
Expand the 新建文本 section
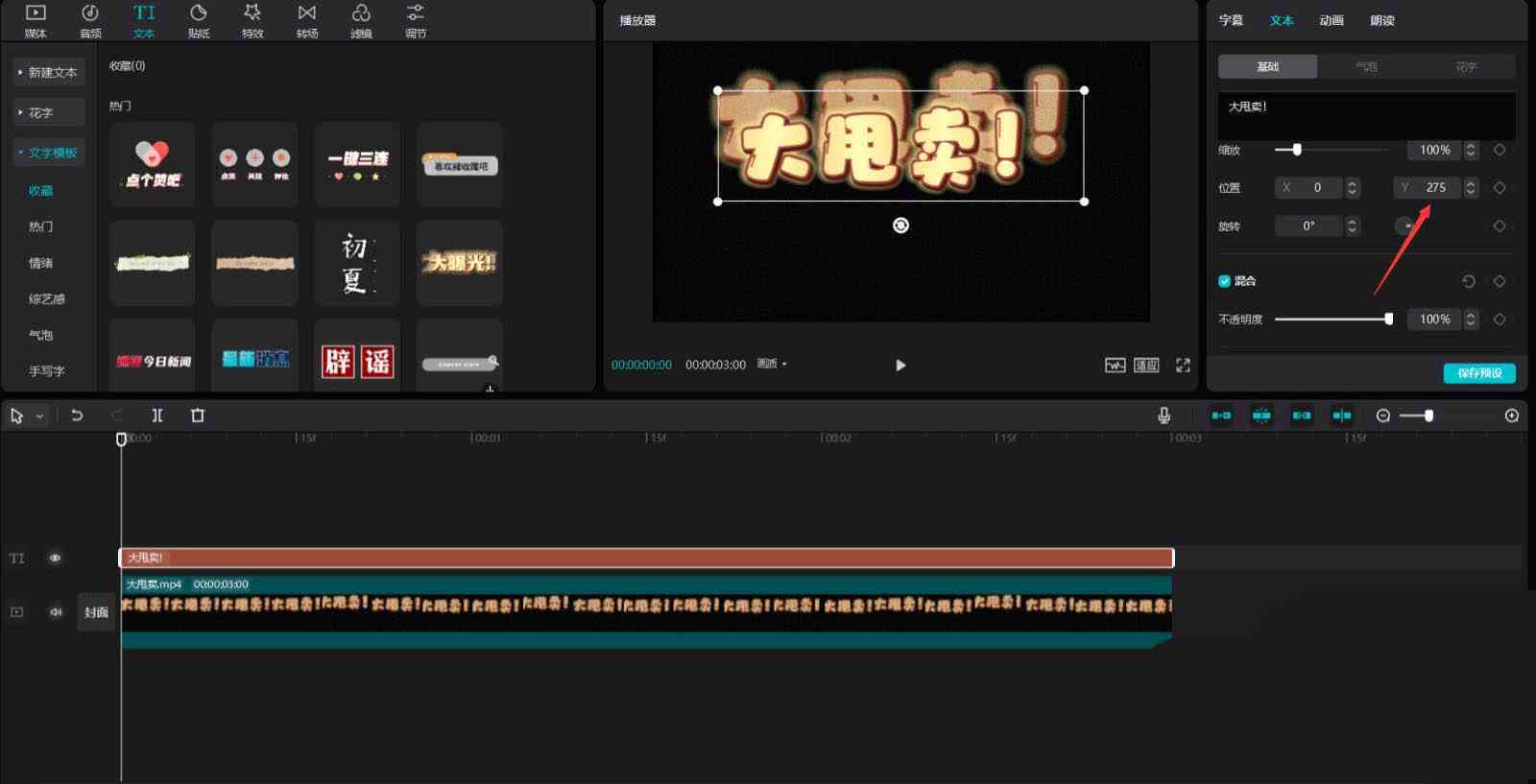[x=49, y=72]
